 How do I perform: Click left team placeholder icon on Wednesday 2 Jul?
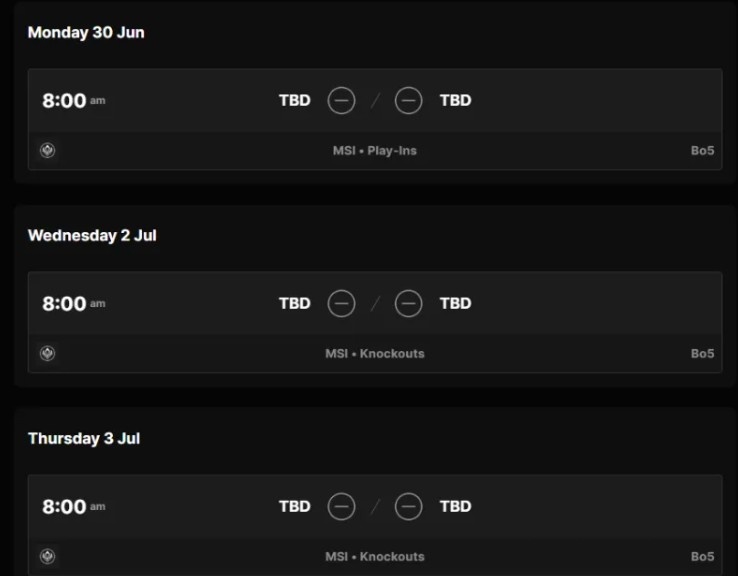click(342, 303)
